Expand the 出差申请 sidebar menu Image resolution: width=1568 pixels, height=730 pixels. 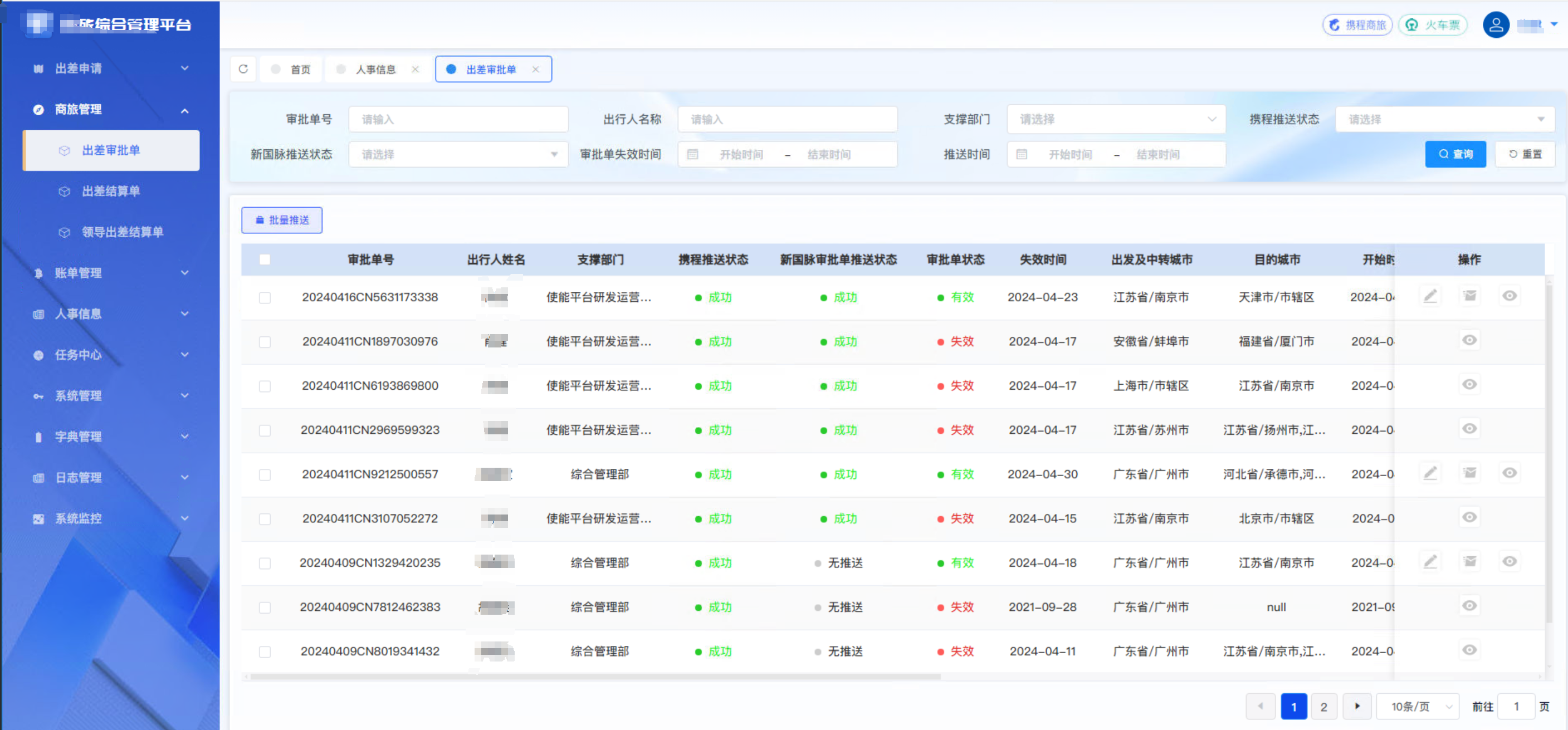coord(111,68)
